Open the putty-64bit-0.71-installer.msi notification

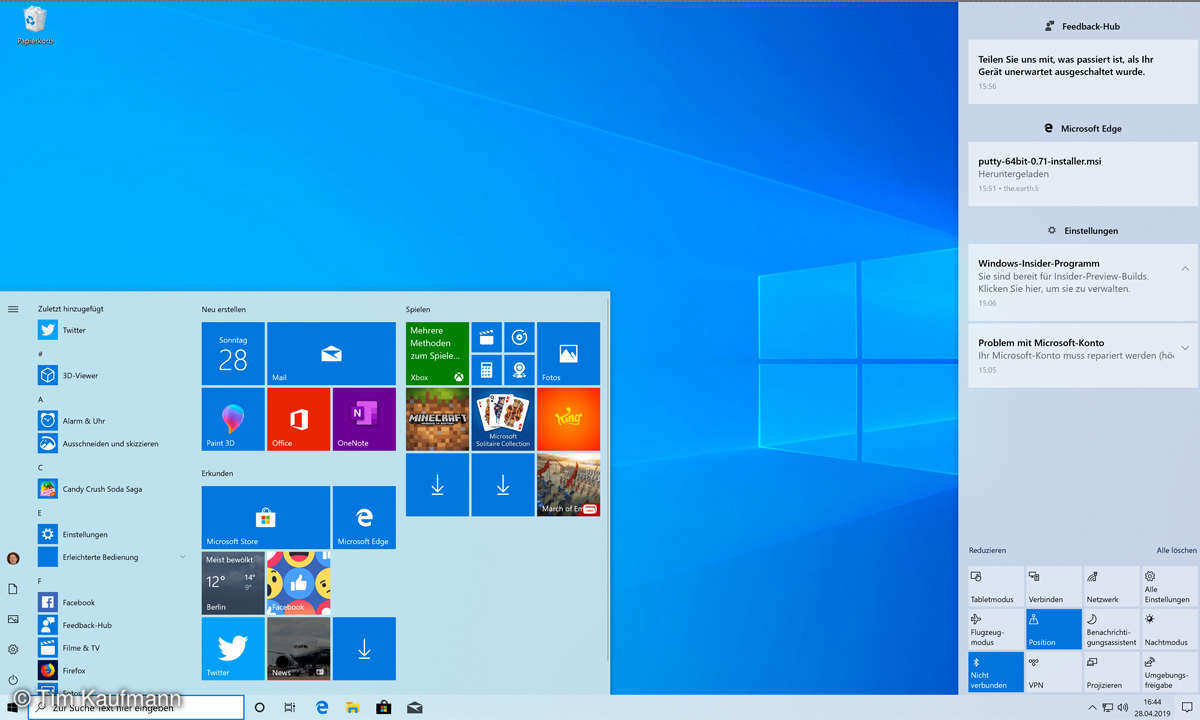tap(1083, 173)
